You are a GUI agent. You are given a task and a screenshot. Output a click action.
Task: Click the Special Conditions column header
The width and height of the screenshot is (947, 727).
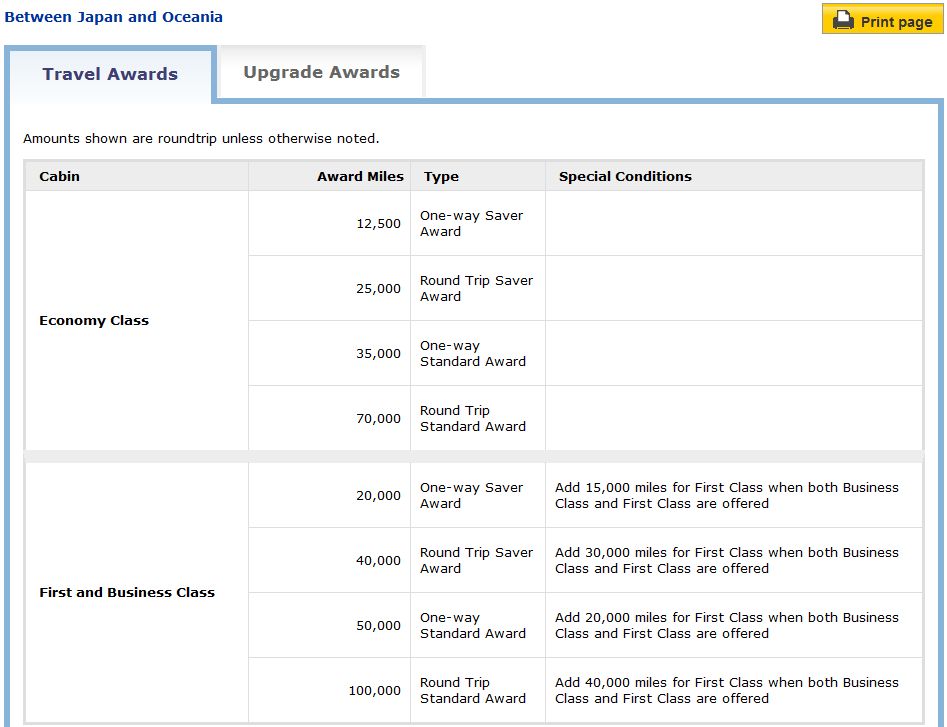625,176
